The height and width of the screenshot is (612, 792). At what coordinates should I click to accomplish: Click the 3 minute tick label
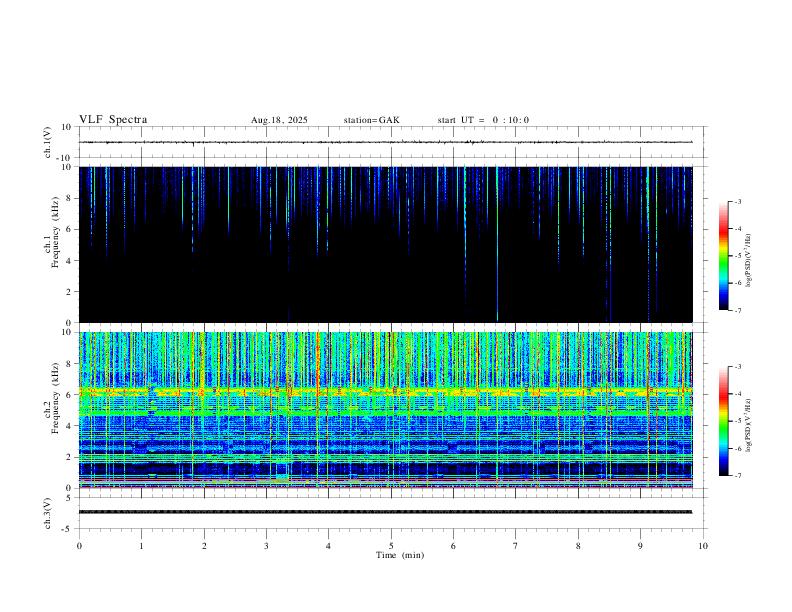click(x=267, y=546)
